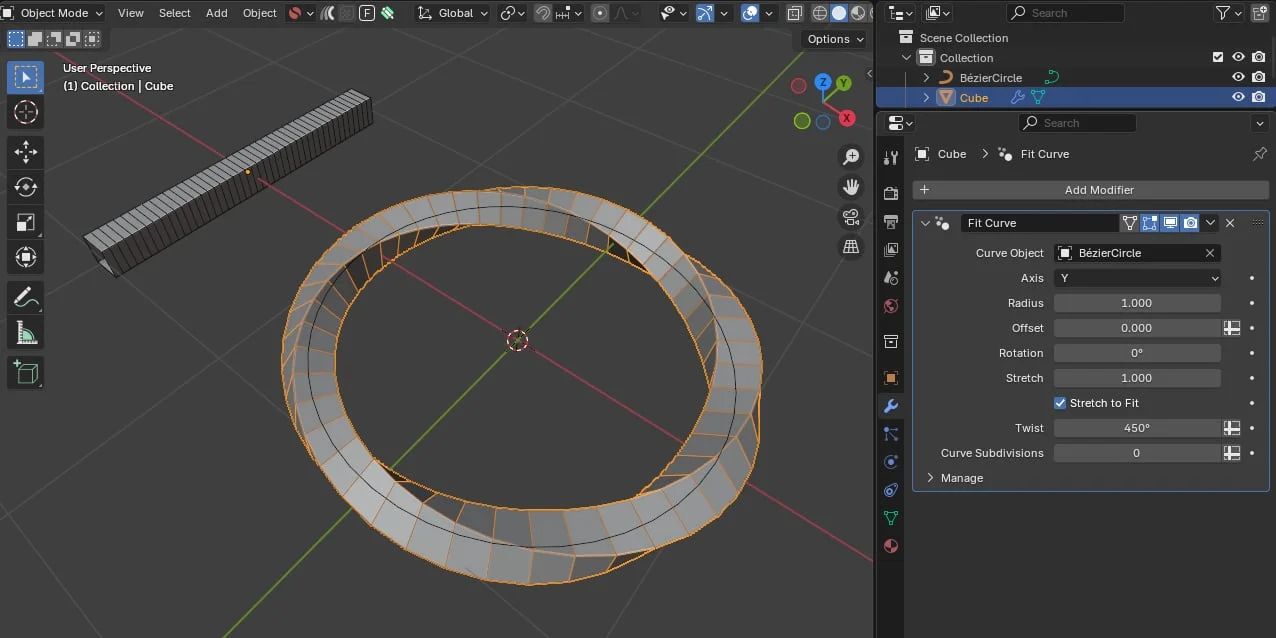Open the Axis dropdown set to Y

pyautogui.click(x=1137, y=278)
